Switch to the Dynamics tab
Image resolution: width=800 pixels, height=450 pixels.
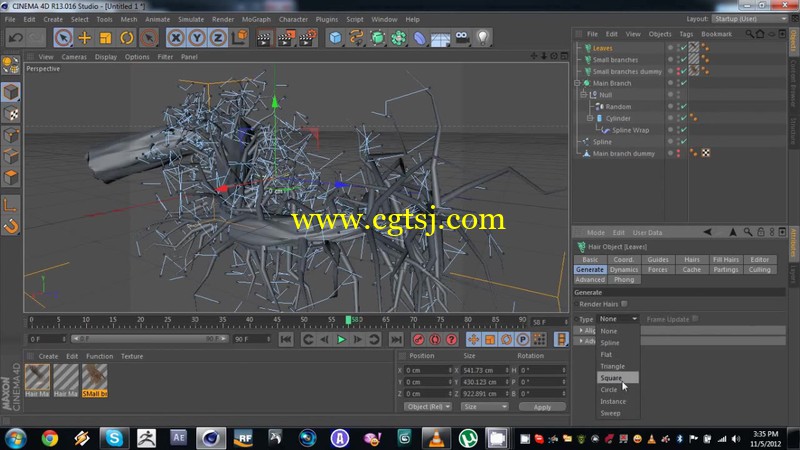coord(624,270)
